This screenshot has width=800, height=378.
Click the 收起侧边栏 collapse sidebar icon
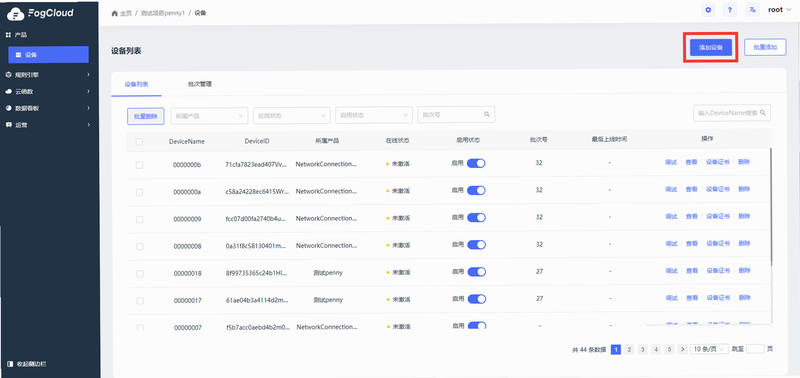(x=10, y=364)
